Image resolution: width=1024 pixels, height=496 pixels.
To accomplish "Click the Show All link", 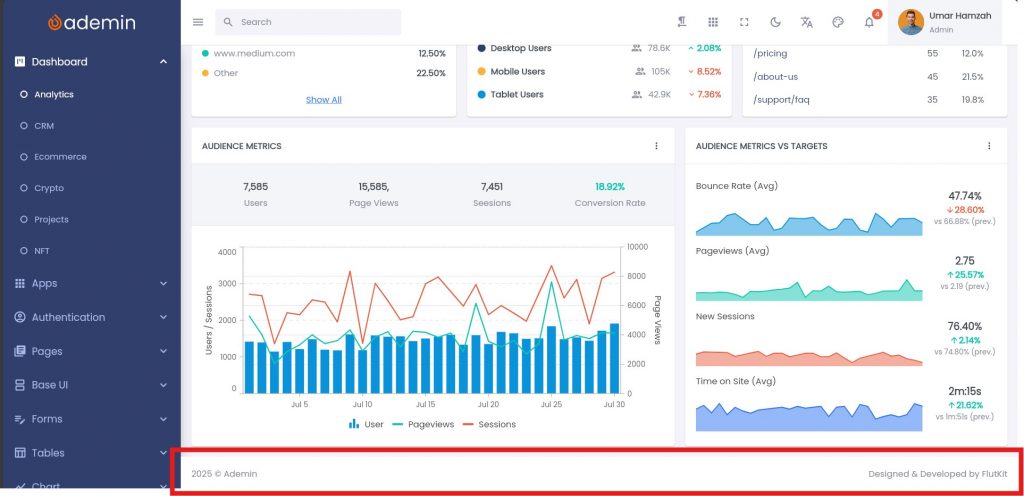I will (323, 100).
